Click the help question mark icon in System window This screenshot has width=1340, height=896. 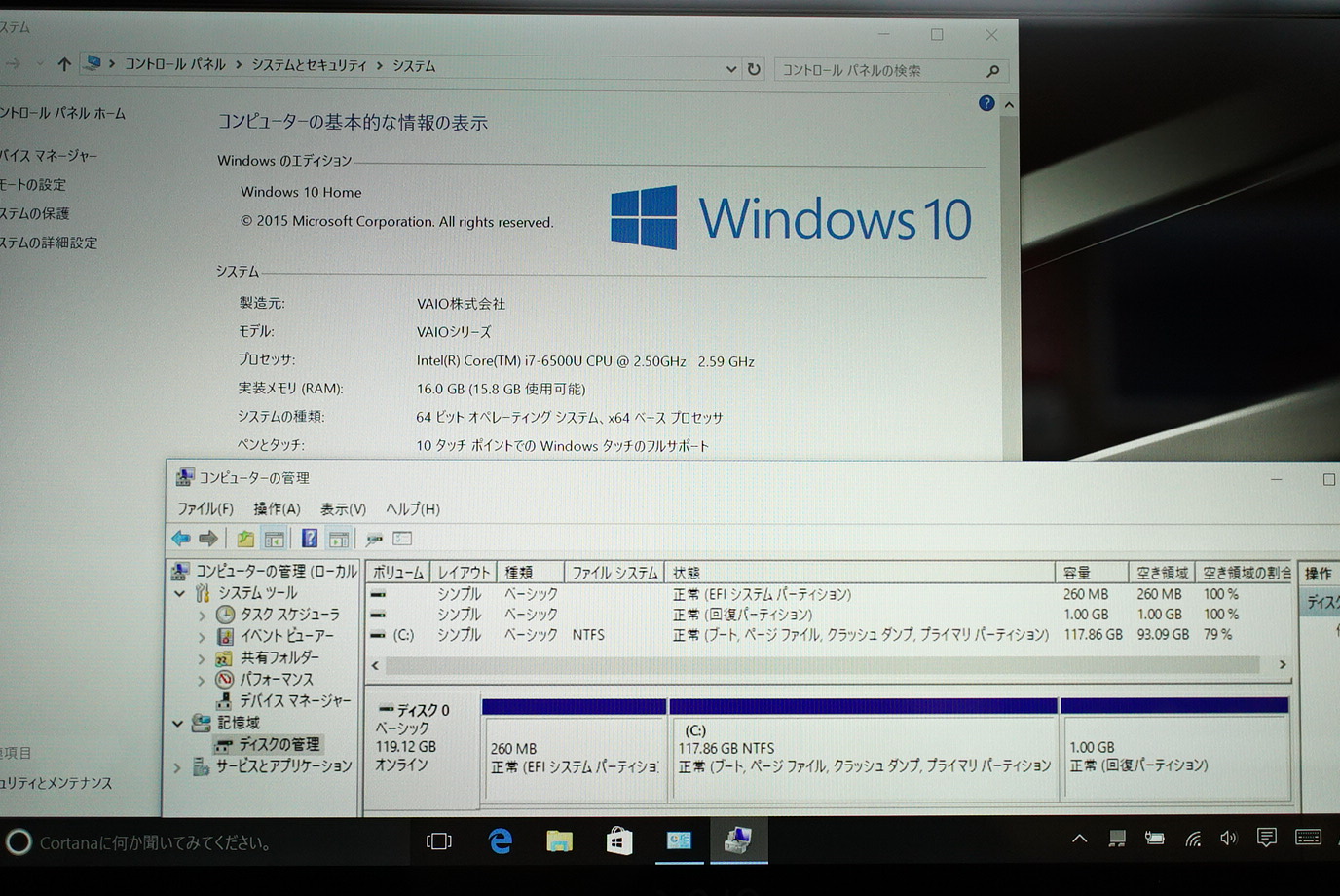coord(986,103)
